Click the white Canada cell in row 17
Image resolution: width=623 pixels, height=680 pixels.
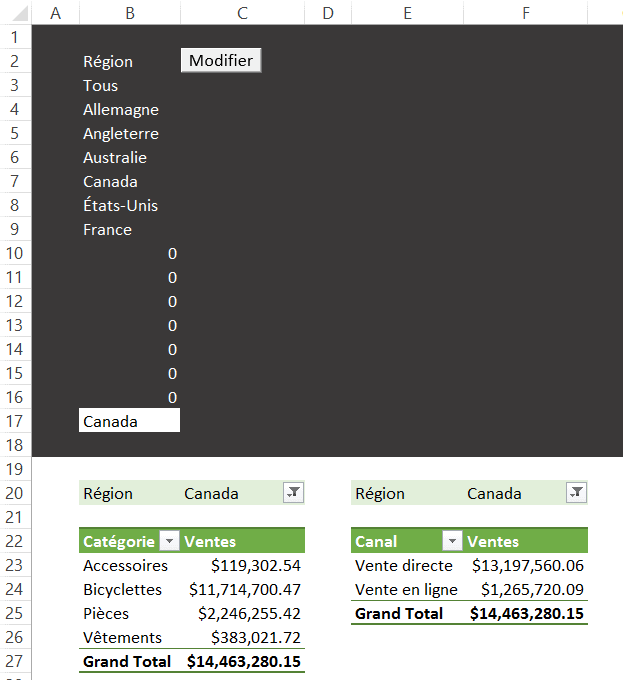[129, 421]
